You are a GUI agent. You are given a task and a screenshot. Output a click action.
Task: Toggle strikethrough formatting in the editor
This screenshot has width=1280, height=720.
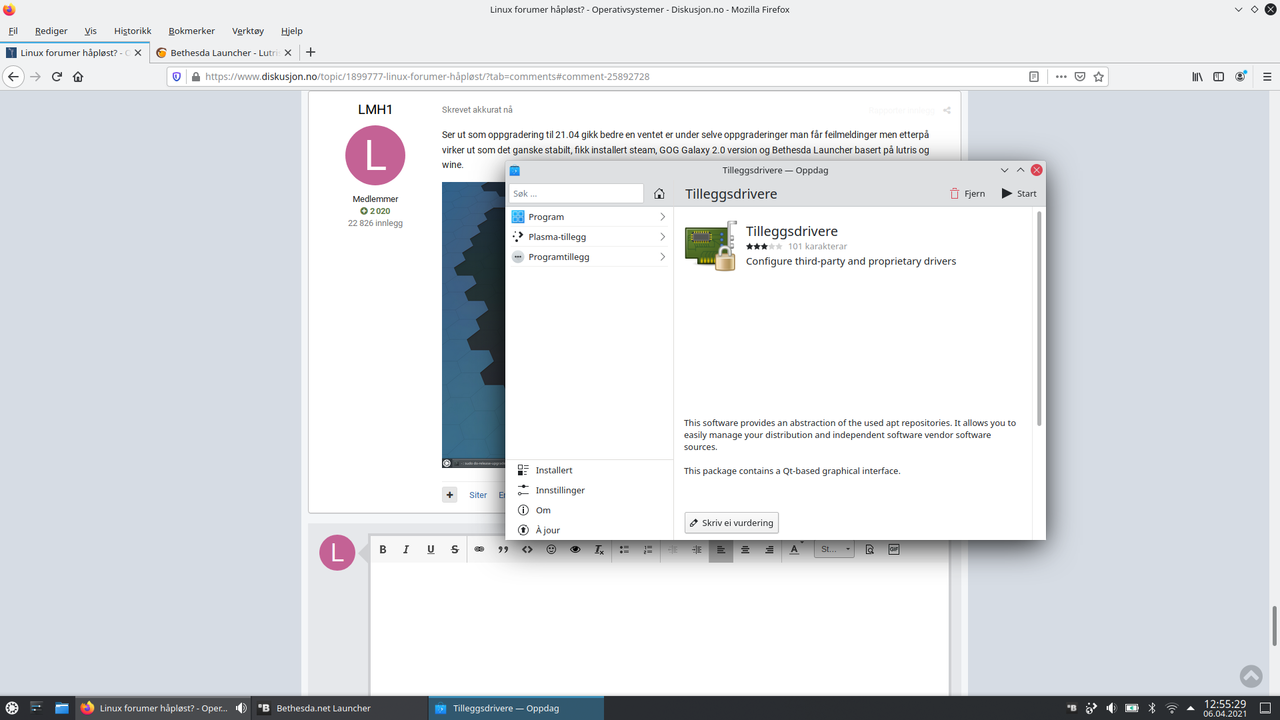[454, 549]
